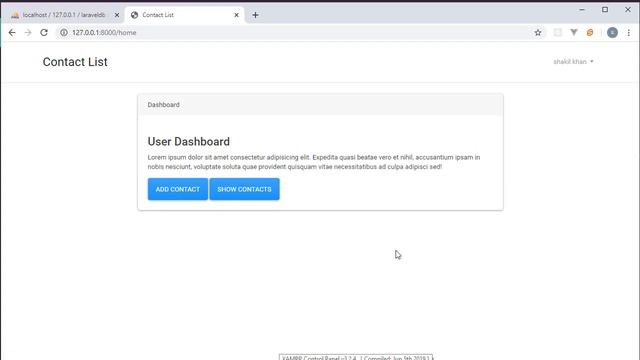Bookmark this page with the star icon
This screenshot has width=640, height=360.
[538, 33]
